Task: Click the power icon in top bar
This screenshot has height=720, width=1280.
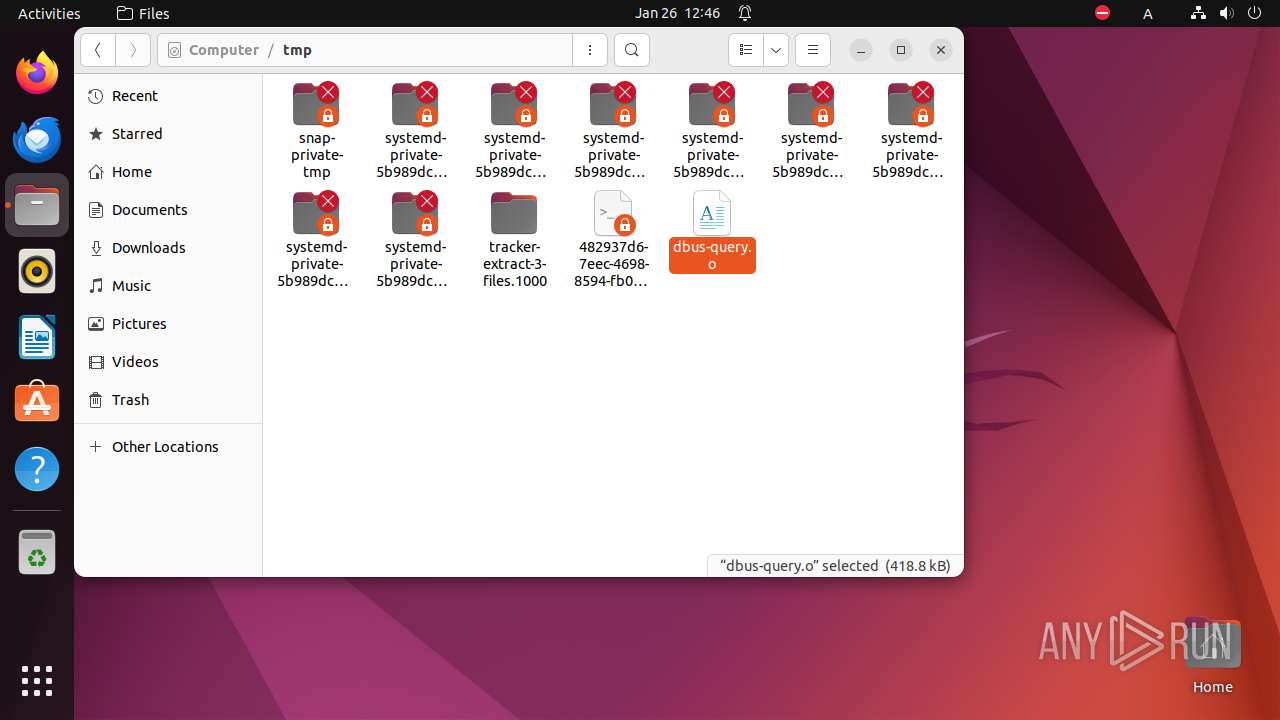Action: point(1254,13)
